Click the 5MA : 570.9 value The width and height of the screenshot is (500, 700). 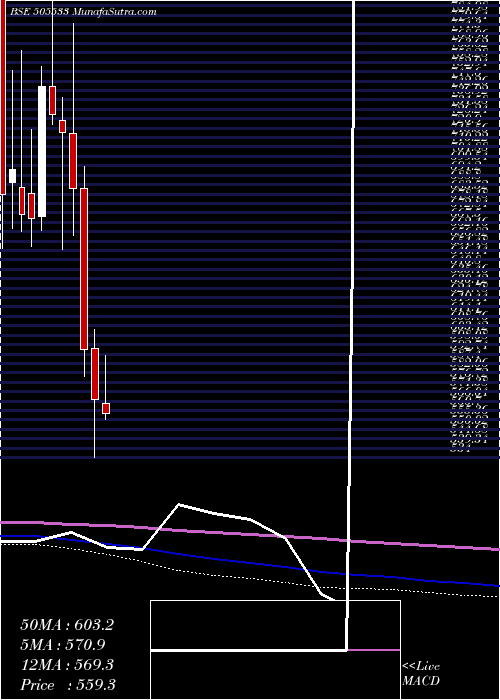click(x=63, y=645)
